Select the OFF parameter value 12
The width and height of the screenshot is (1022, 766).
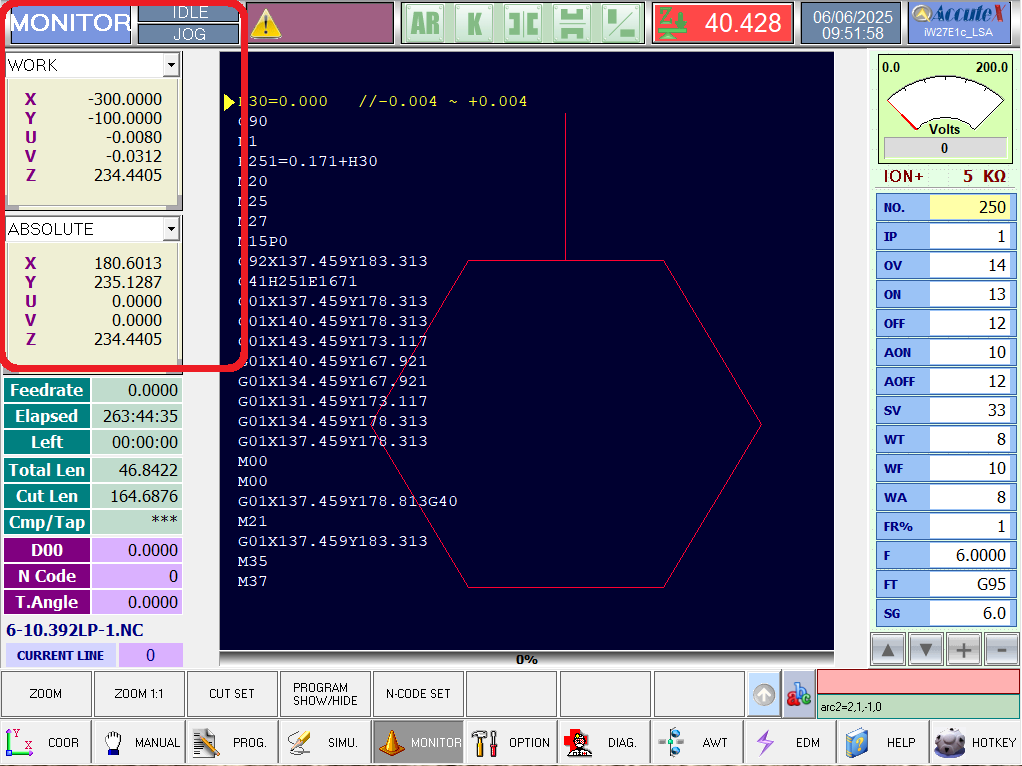tap(969, 323)
